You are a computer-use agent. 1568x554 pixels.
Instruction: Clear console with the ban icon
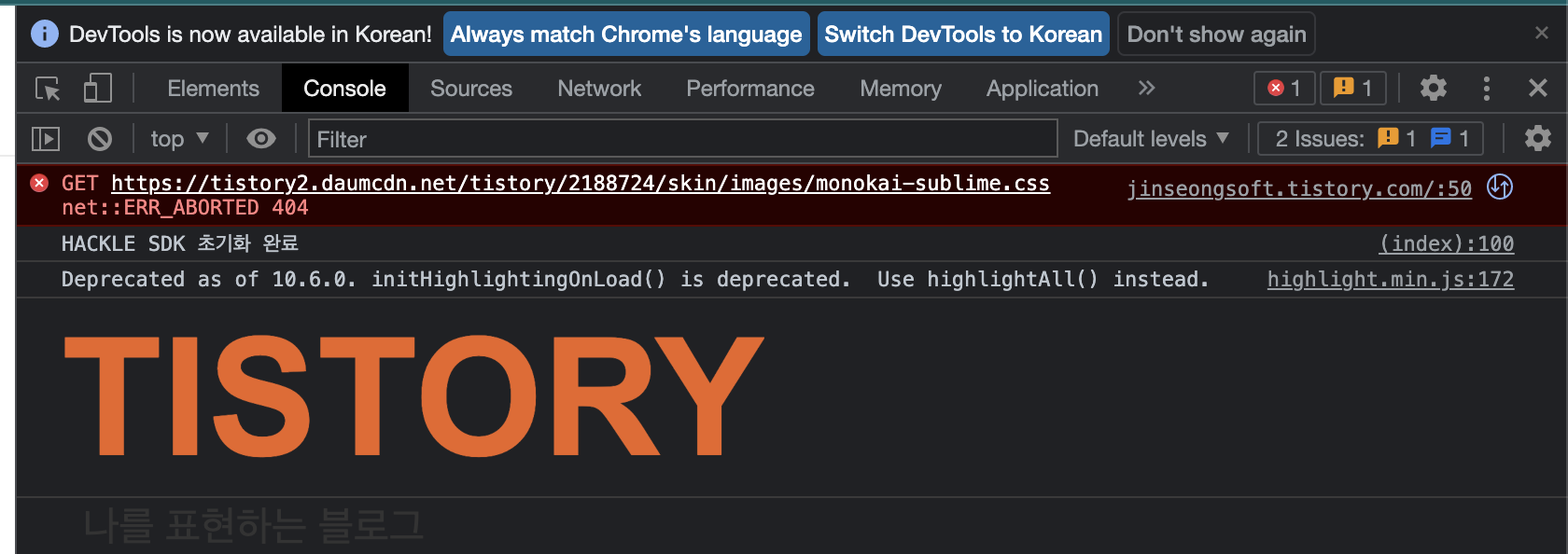(100, 139)
